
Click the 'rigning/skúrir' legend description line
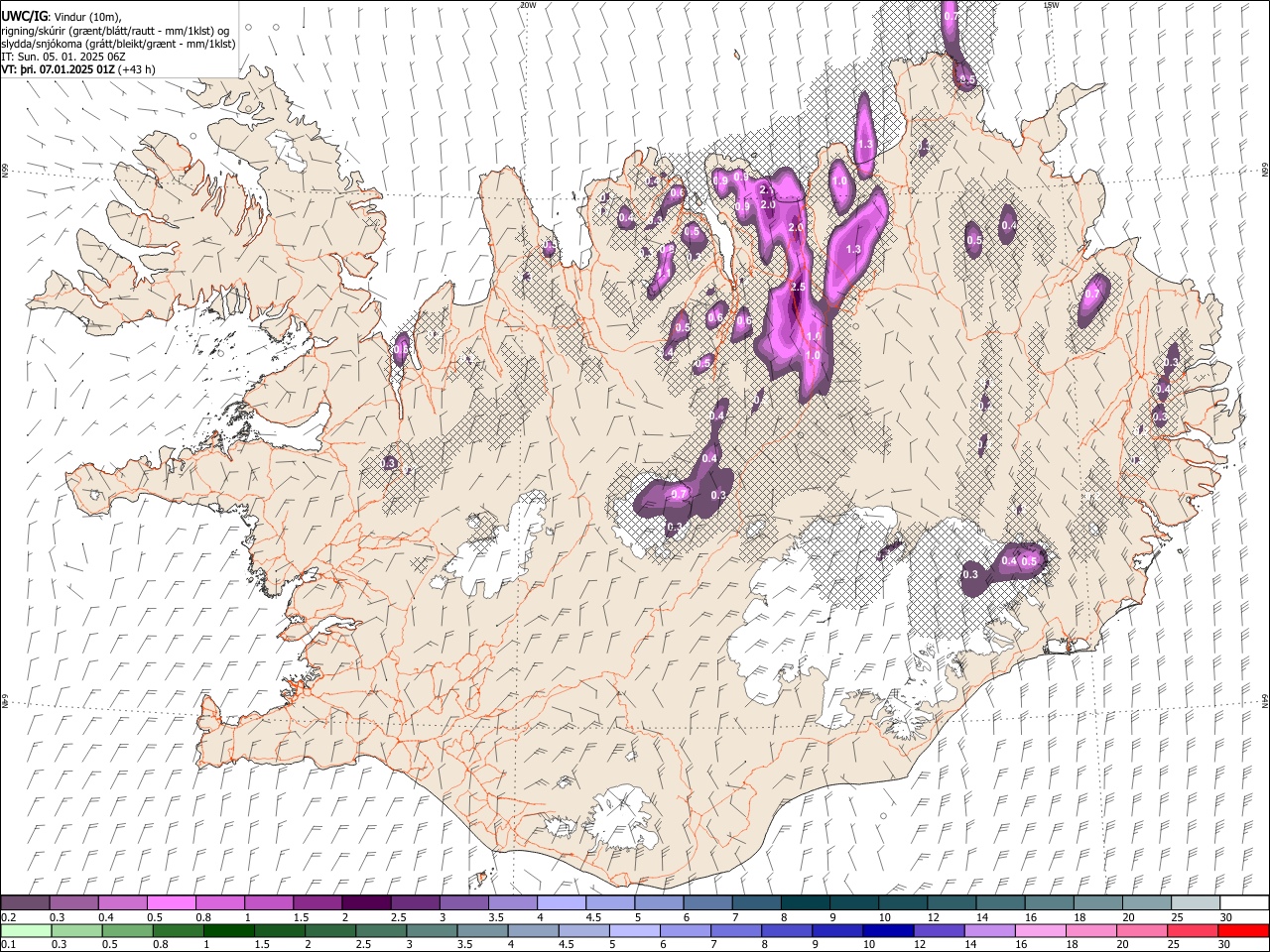(115, 31)
